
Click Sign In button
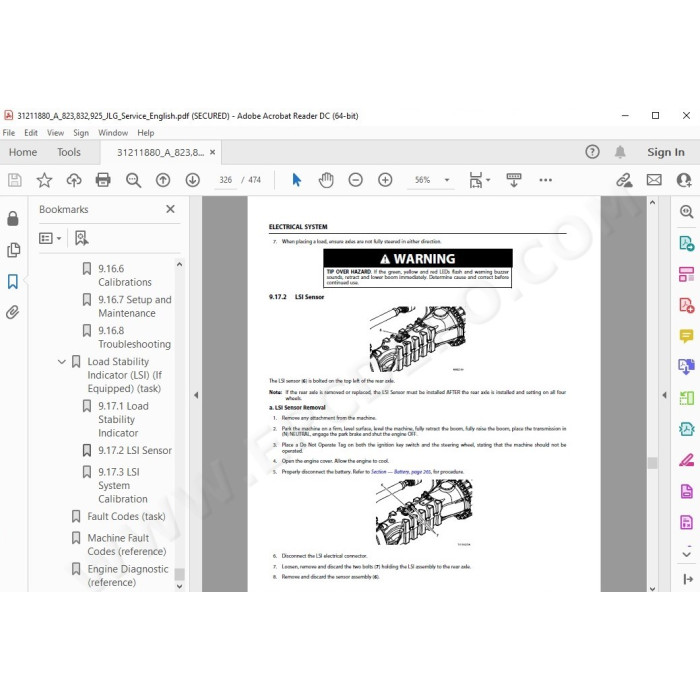pos(666,152)
